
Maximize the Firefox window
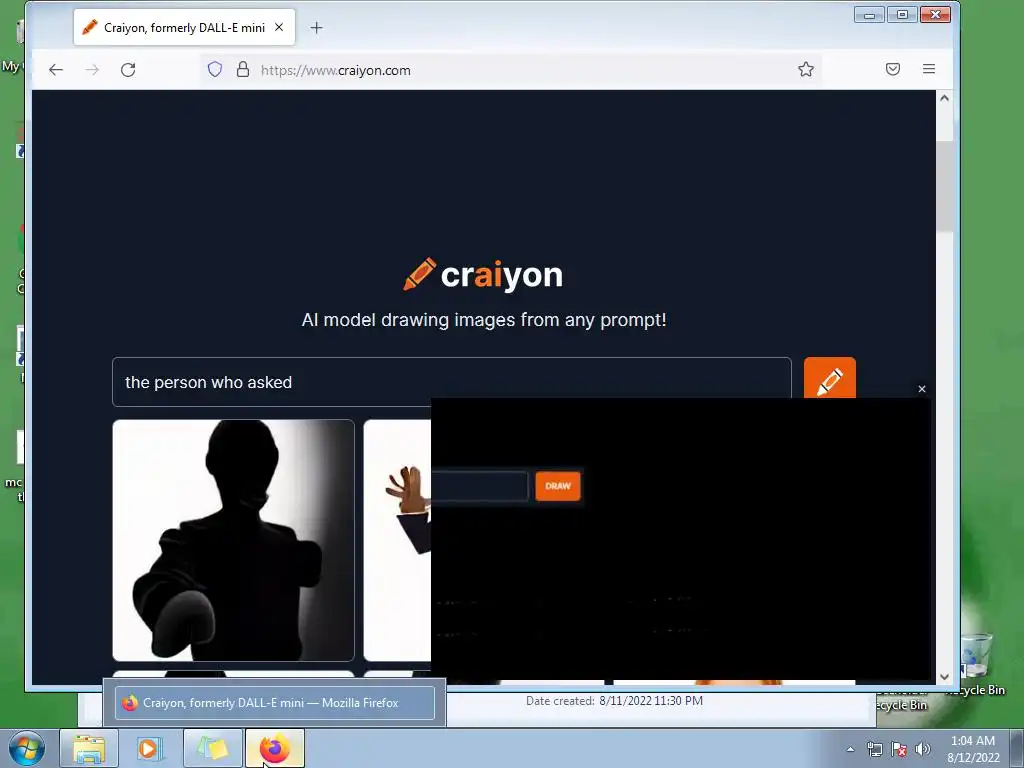pyautogui.click(x=902, y=14)
